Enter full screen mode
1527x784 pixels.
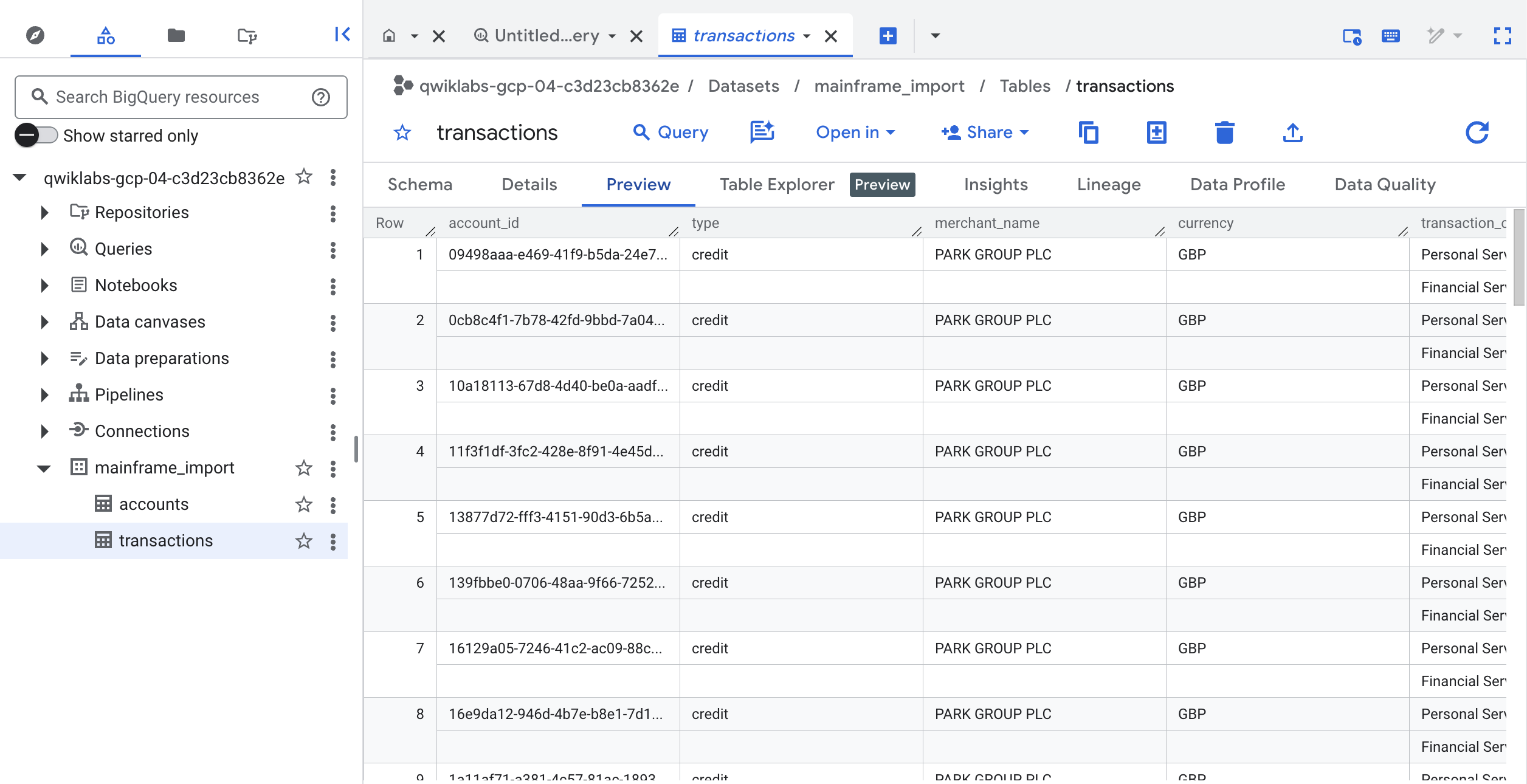[x=1503, y=36]
